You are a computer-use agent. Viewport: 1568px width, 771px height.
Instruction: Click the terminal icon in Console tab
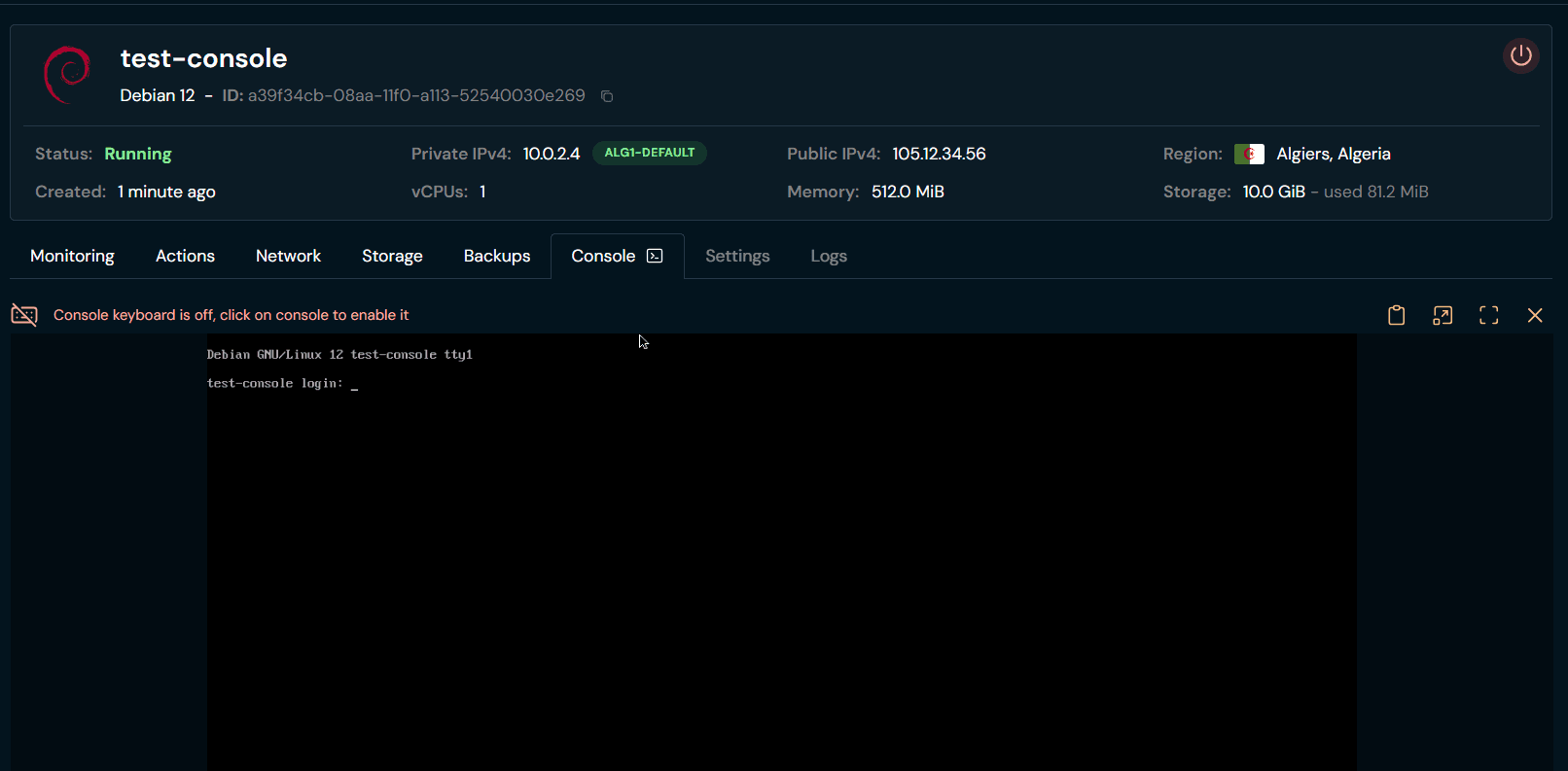655,256
